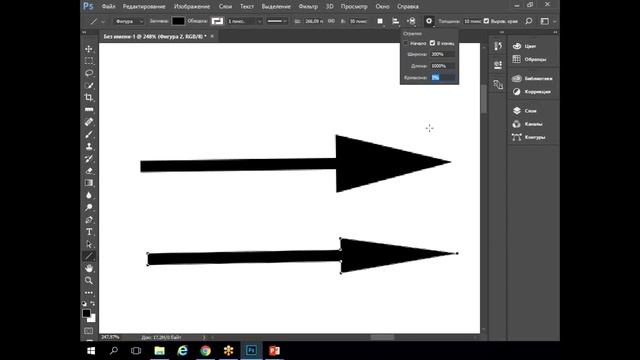Select the Ruler tool
The height and width of the screenshot is (360, 640).
pos(89,110)
